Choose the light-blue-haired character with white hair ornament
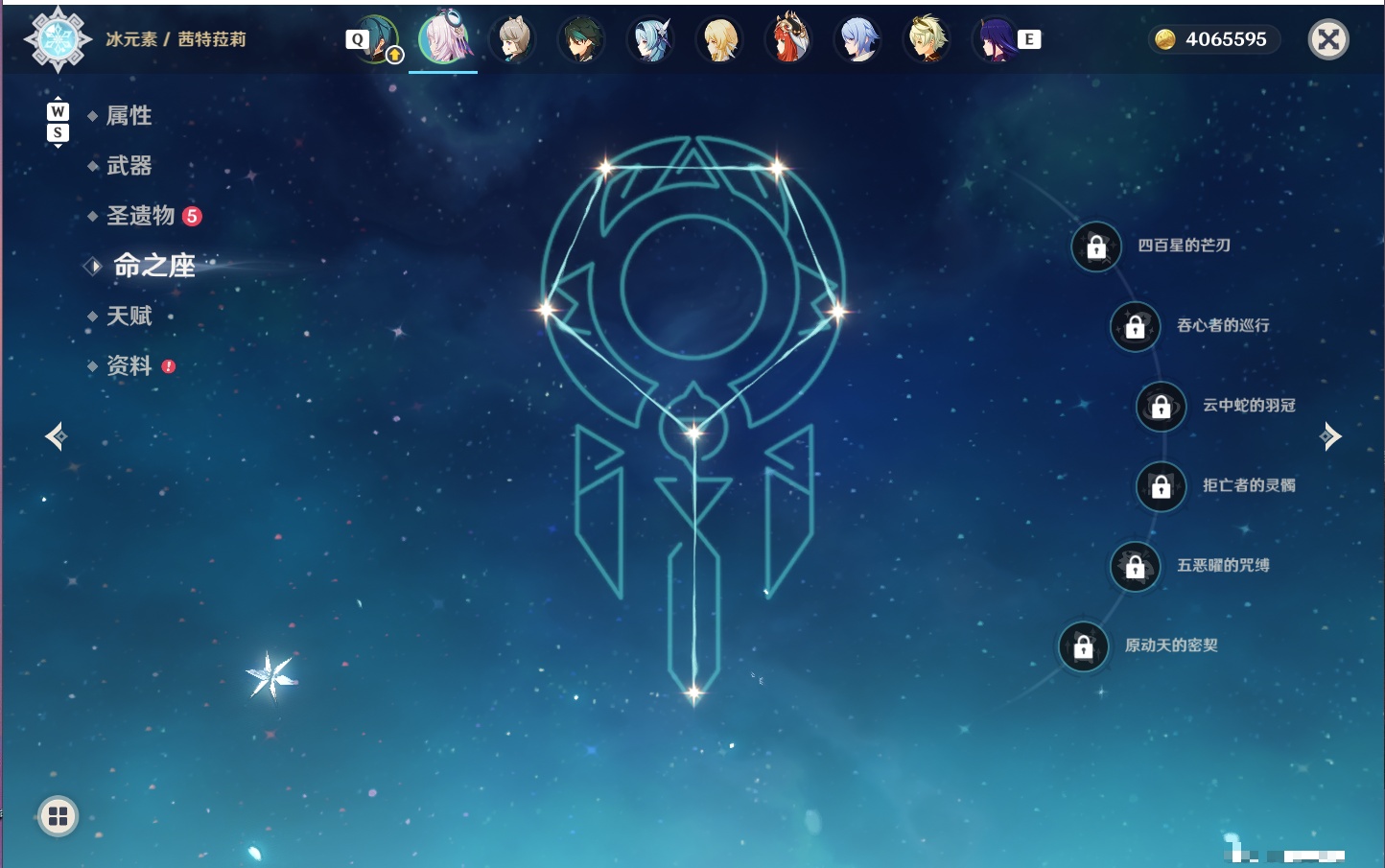1385x868 pixels. point(651,39)
